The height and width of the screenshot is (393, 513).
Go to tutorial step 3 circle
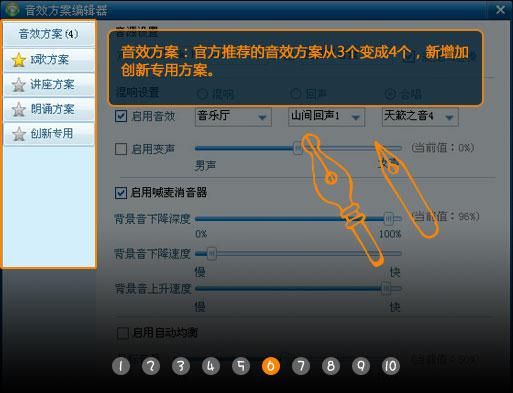pos(181,366)
